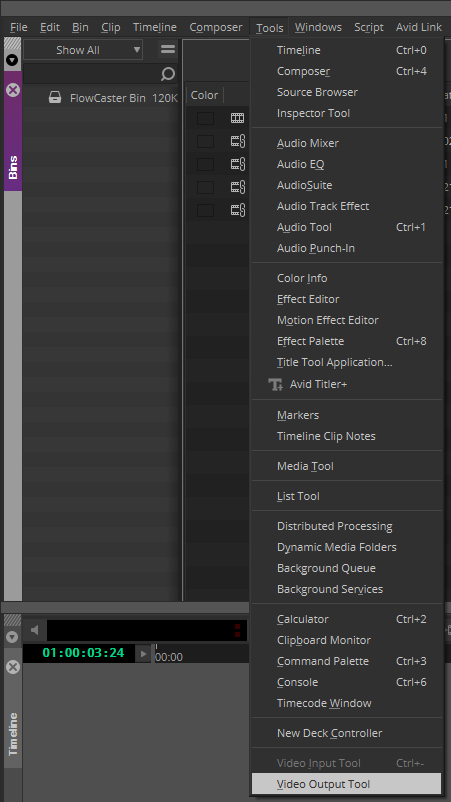Open Media Tool
451x802 pixels.
[x=347, y=466]
